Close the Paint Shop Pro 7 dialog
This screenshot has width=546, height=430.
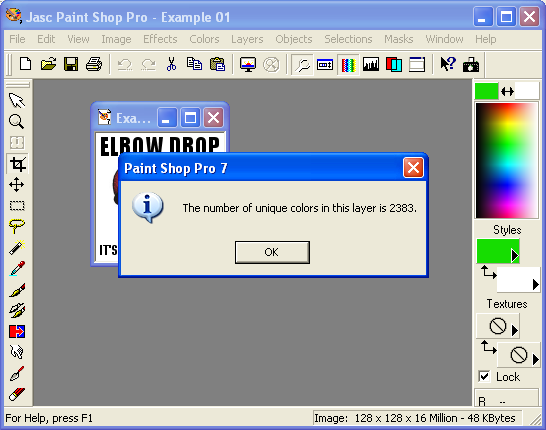point(413,168)
